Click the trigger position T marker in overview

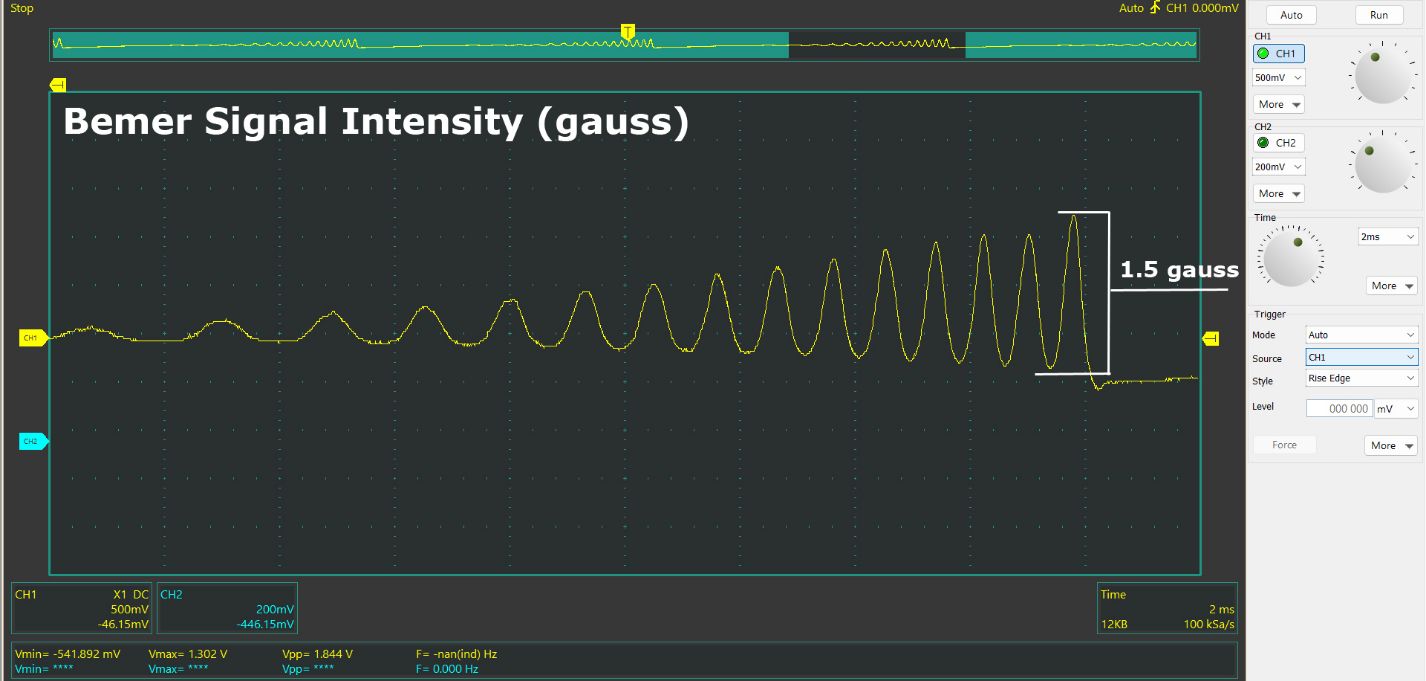point(628,32)
